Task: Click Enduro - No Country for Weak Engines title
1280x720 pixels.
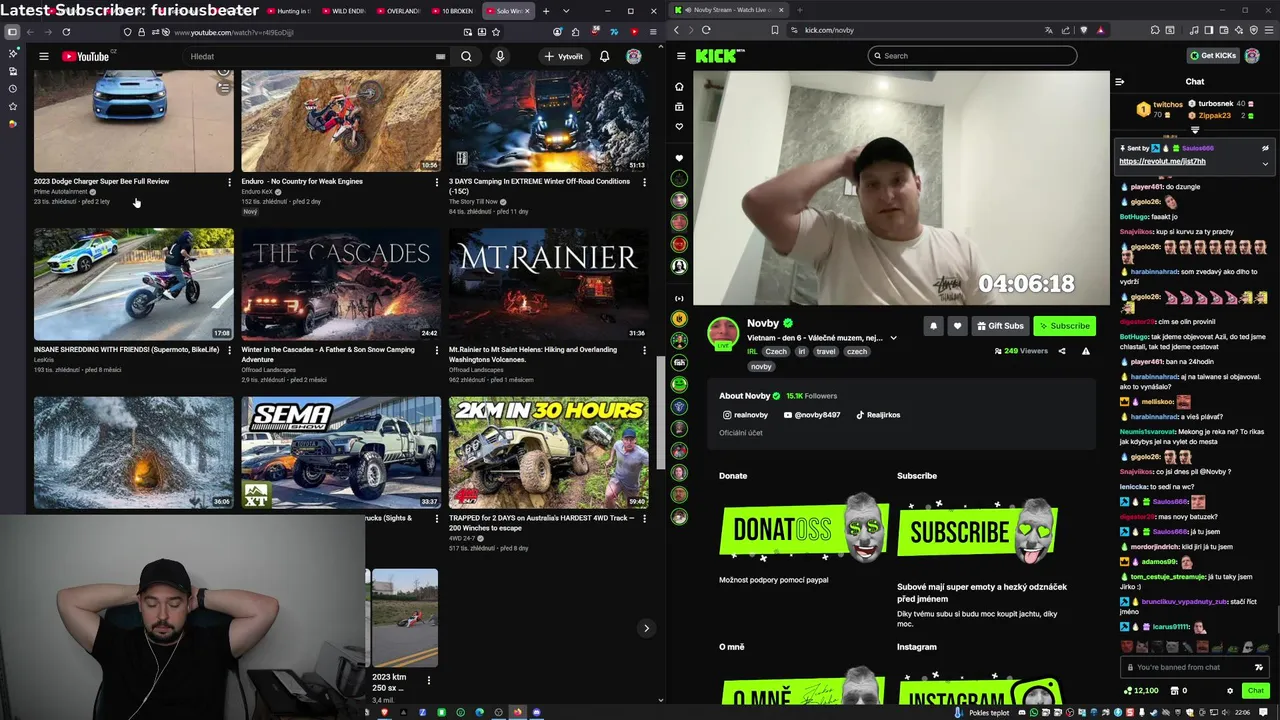Action: click(302, 181)
